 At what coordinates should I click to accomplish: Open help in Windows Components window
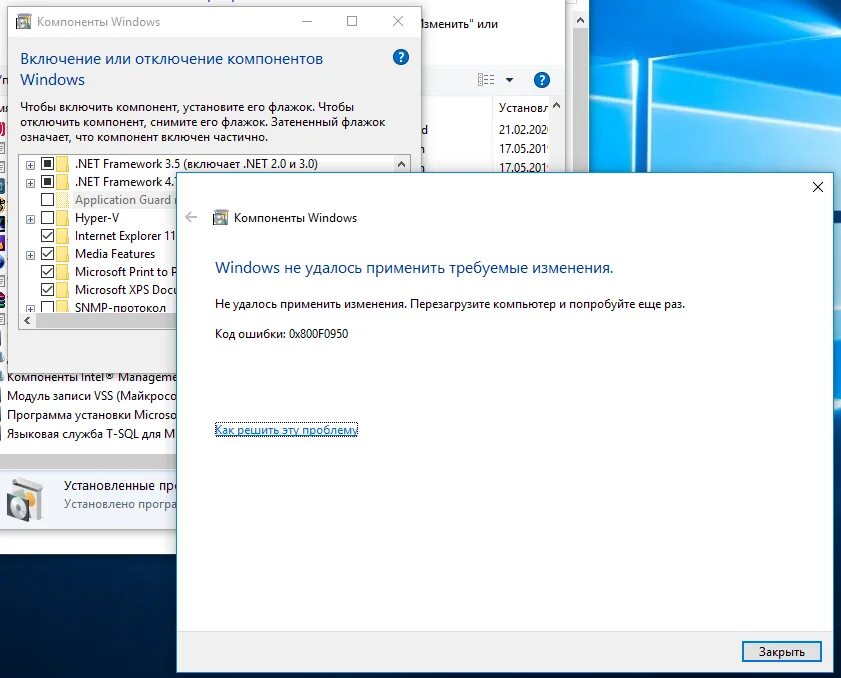tap(401, 57)
